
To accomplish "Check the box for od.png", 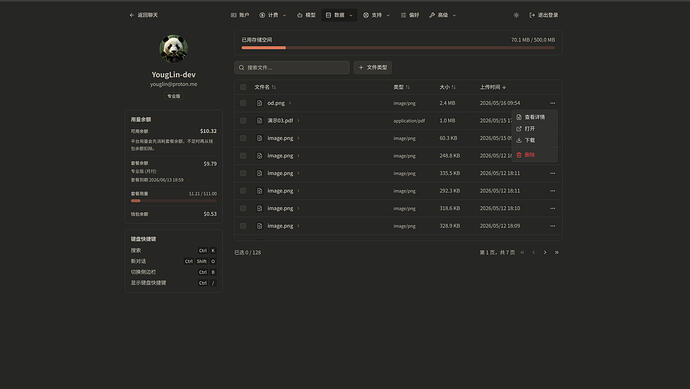I will click(243, 103).
